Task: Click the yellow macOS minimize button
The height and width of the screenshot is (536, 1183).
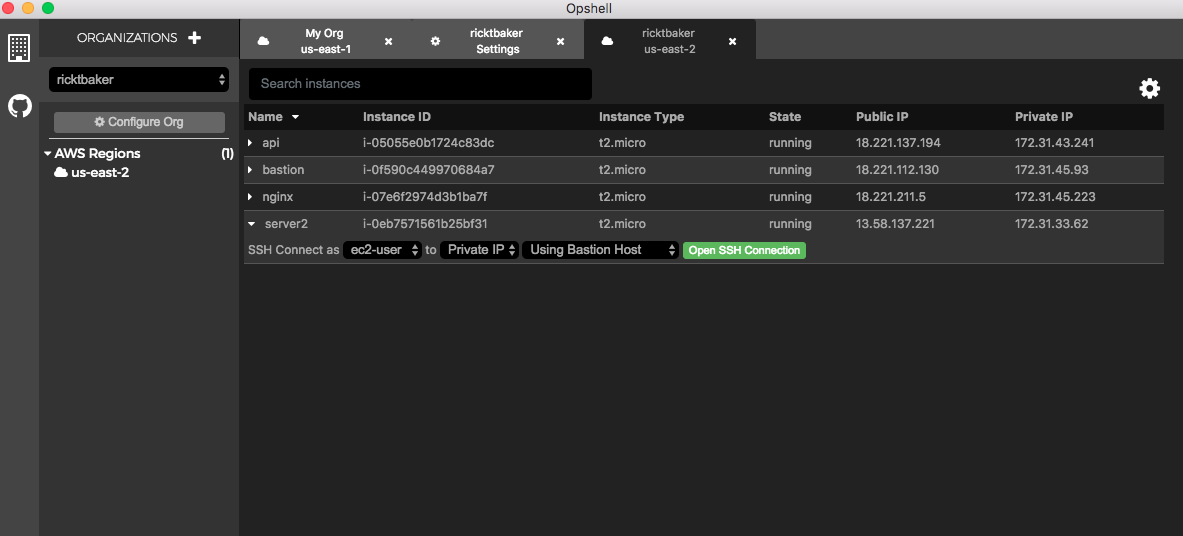Action: pos(28,8)
